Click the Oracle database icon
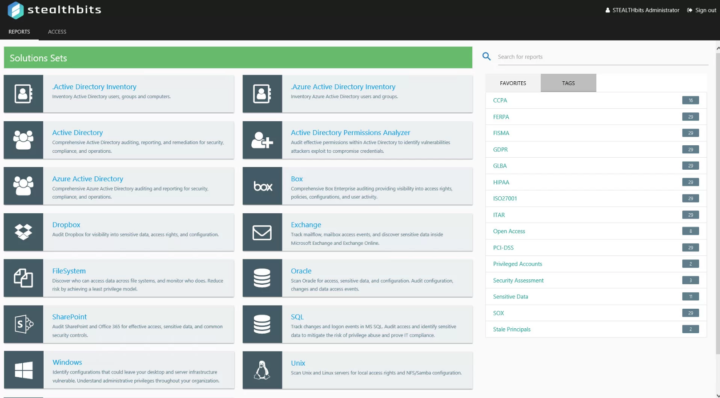This screenshot has height=398, width=720. tap(262, 278)
